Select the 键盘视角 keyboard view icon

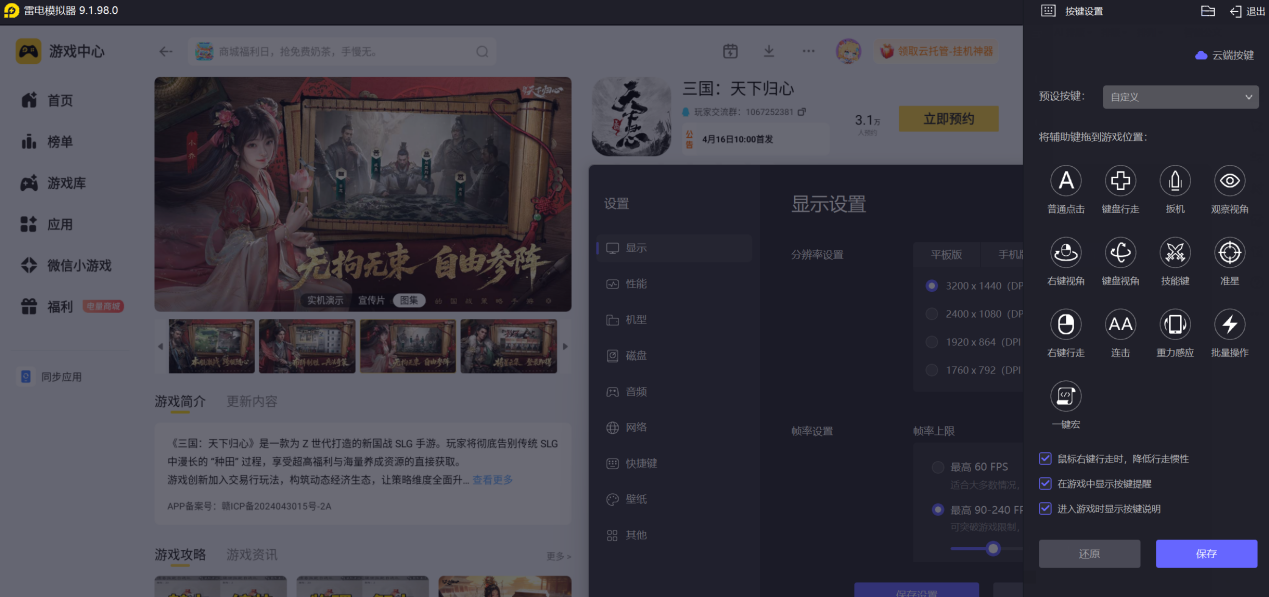click(x=1120, y=252)
